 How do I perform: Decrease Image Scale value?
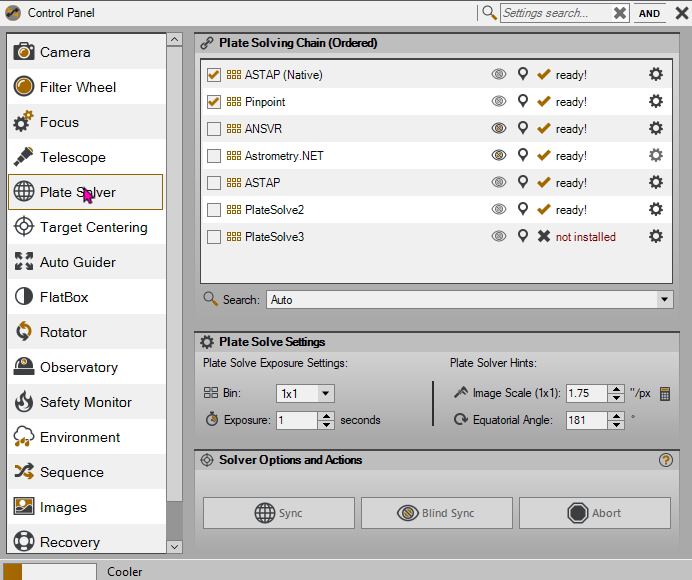coord(616,397)
